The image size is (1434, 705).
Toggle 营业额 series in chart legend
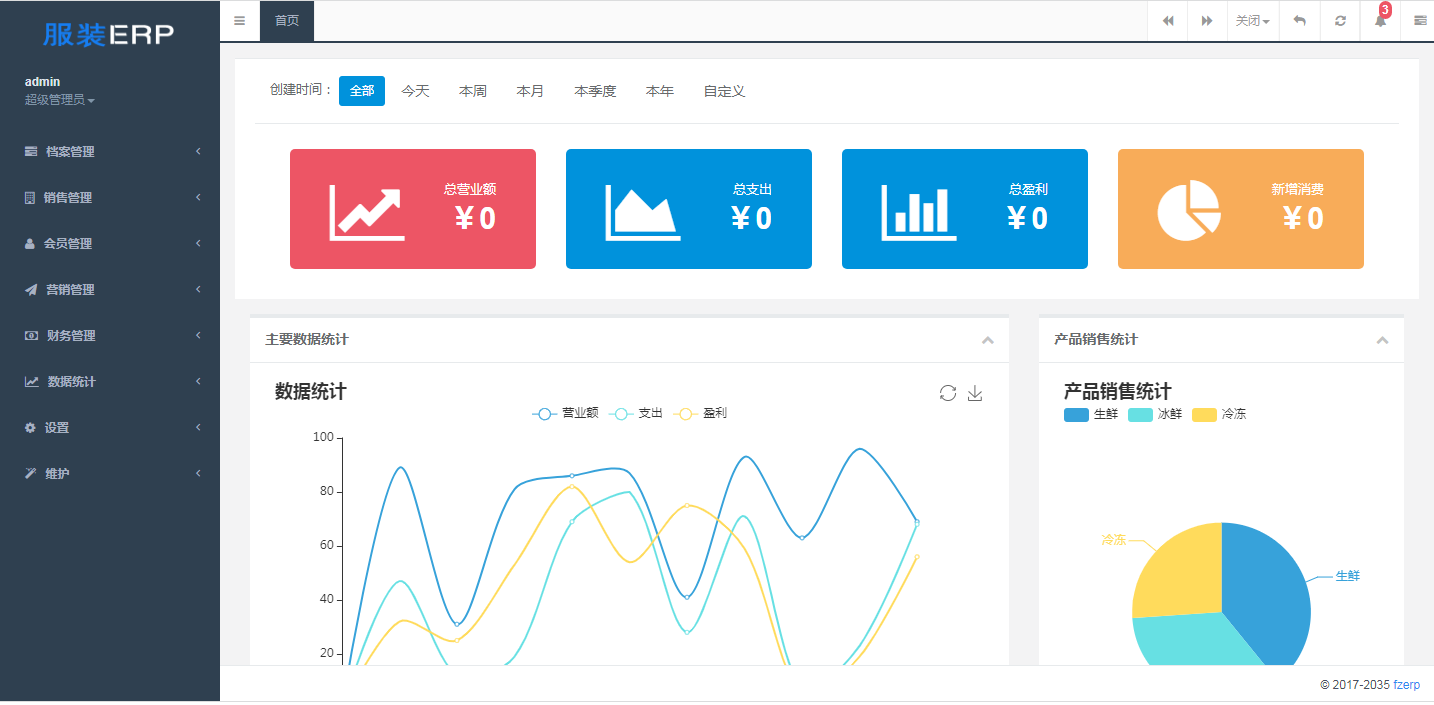(566, 413)
